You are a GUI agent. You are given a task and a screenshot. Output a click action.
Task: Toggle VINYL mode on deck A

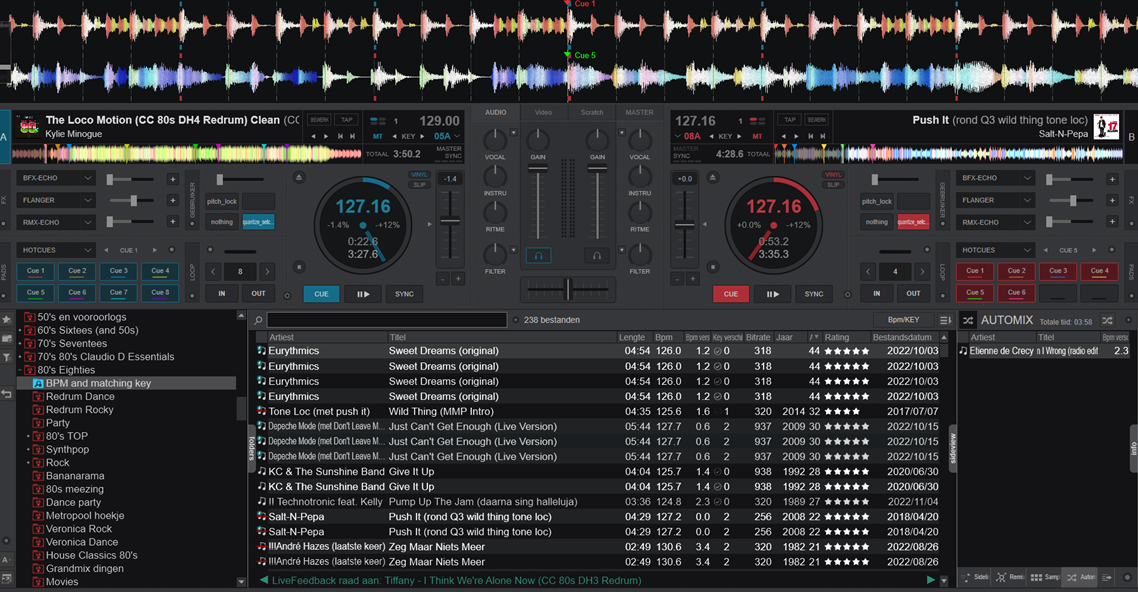pyautogui.click(x=419, y=175)
